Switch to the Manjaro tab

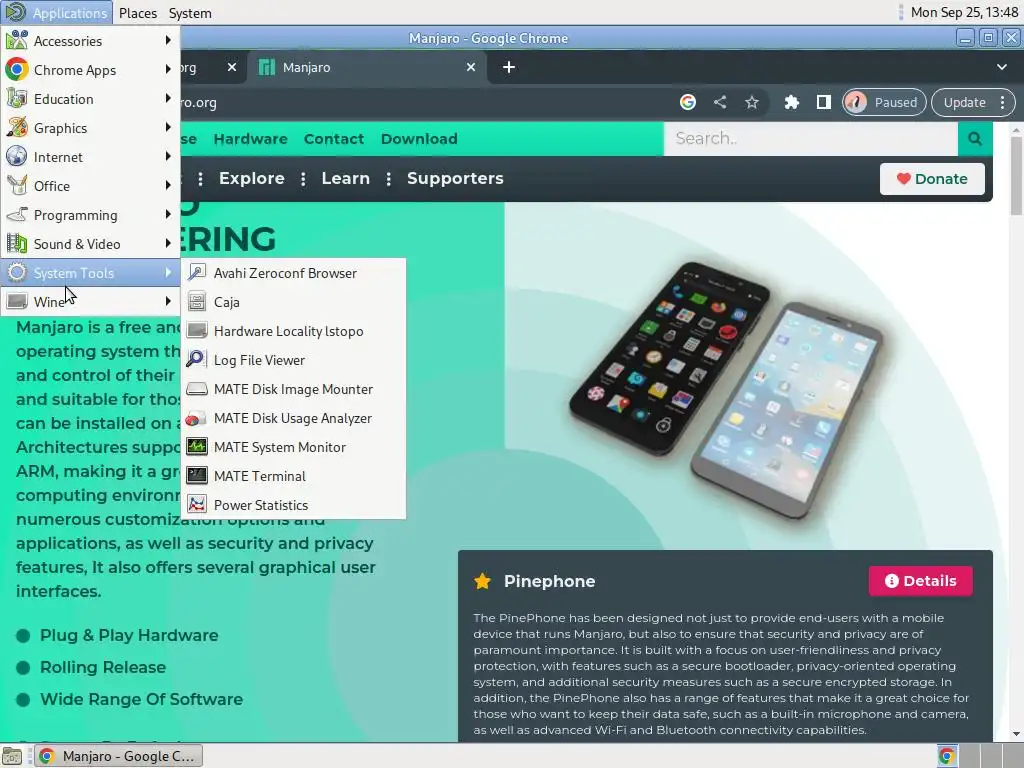point(366,67)
